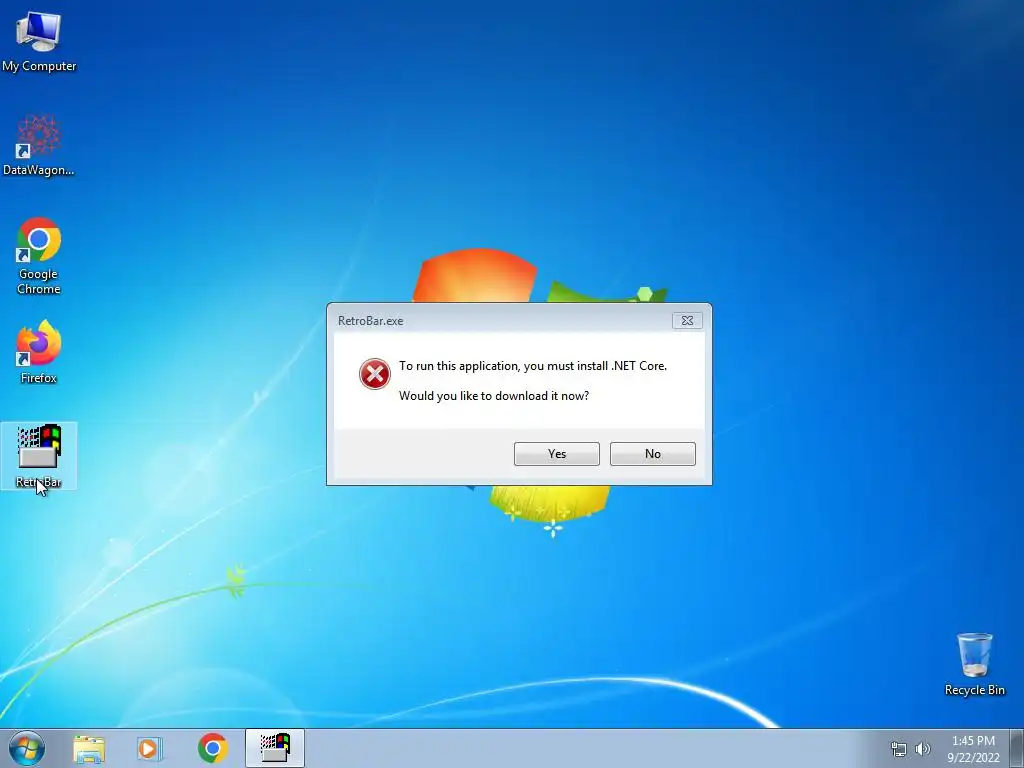The height and width of the screenshot is (768, 1024).
Task: Close the RetroBar.exe dialog
Action: (687, 321)
